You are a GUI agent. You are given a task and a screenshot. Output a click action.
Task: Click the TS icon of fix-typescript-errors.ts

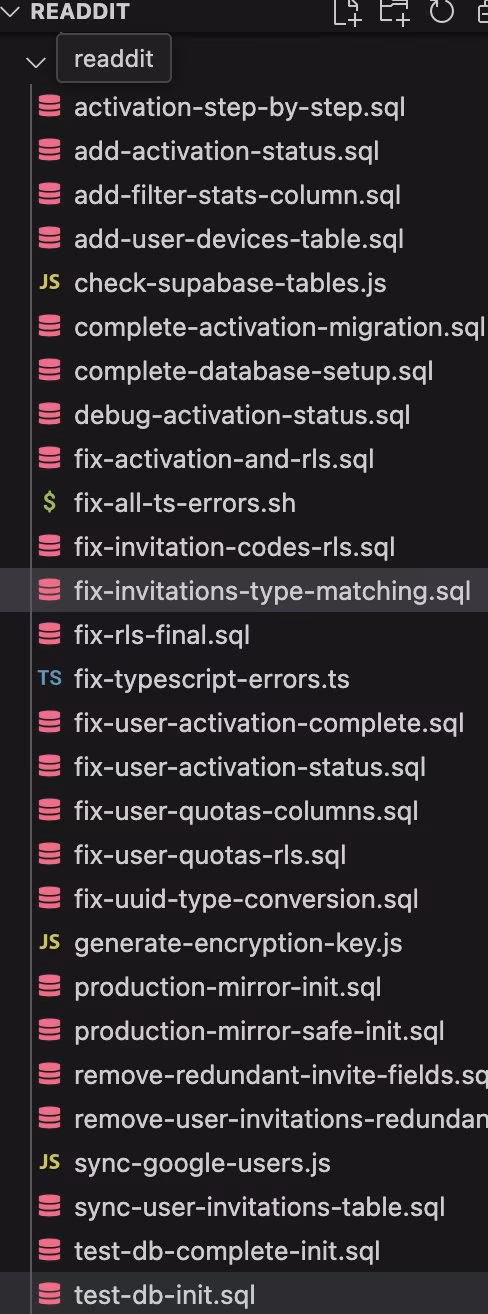click(48, 679)
